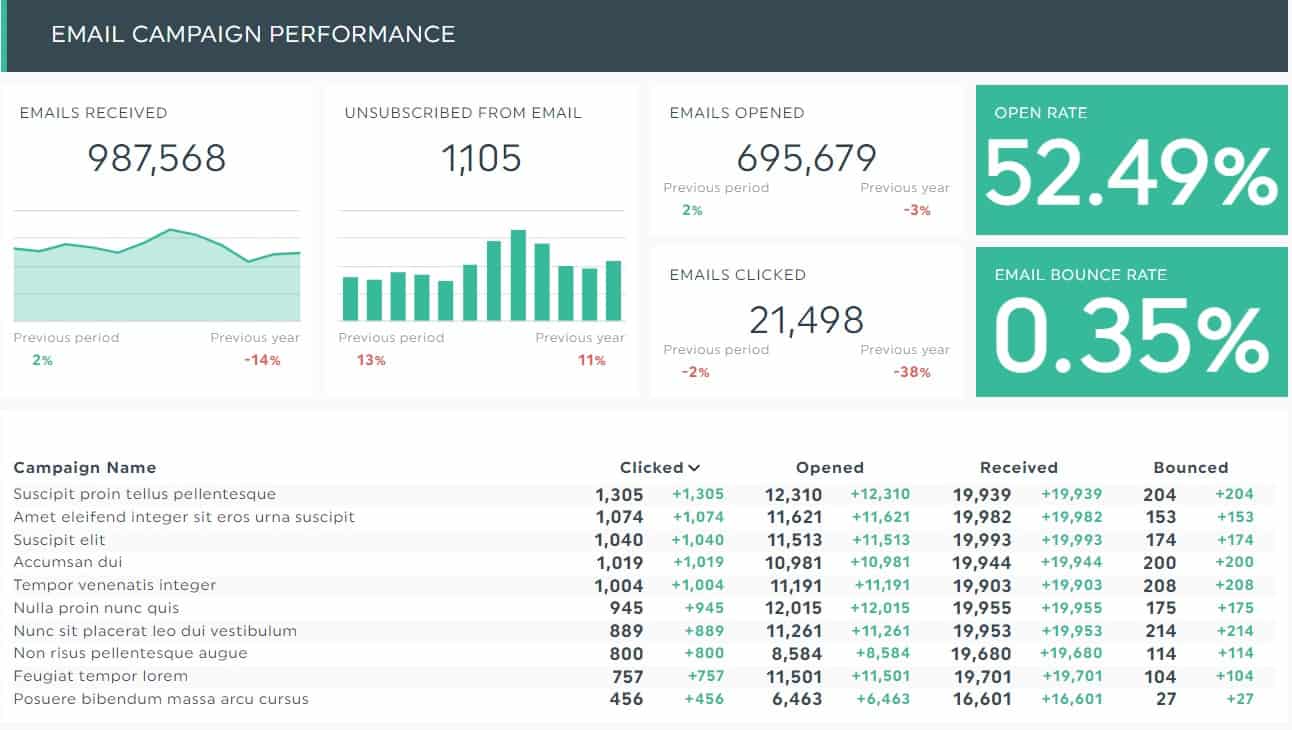Select Posuere bibendum massa arcu cursus row

pos(644,699)
